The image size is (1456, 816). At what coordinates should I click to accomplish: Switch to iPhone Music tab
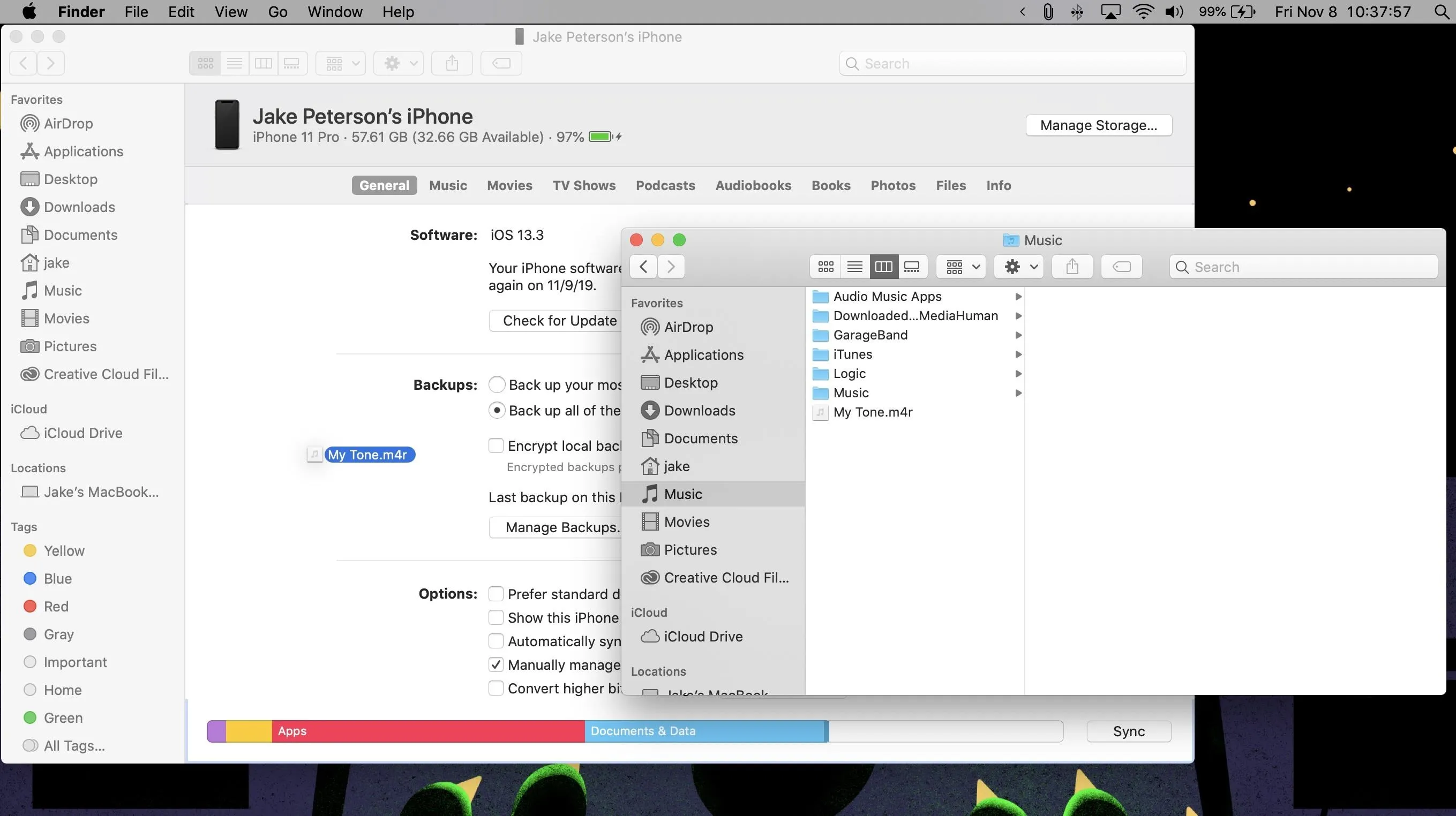(448, 185)
